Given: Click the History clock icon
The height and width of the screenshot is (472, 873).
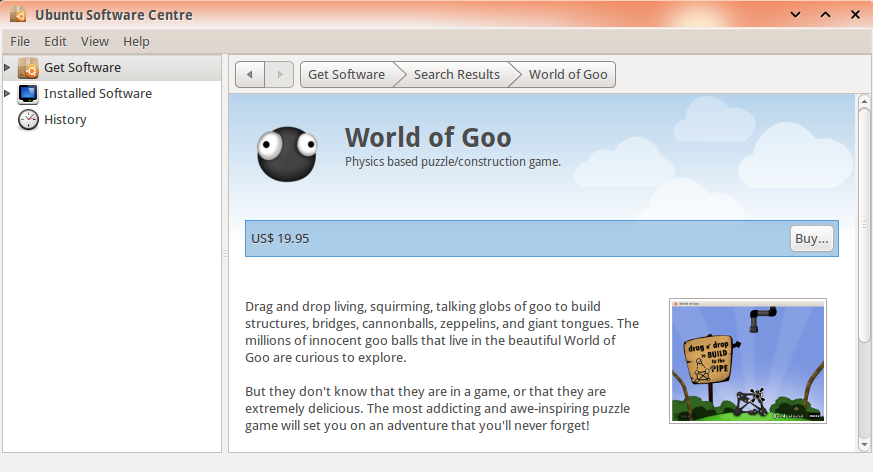Looking at the screenshot, I should [28, 120].
